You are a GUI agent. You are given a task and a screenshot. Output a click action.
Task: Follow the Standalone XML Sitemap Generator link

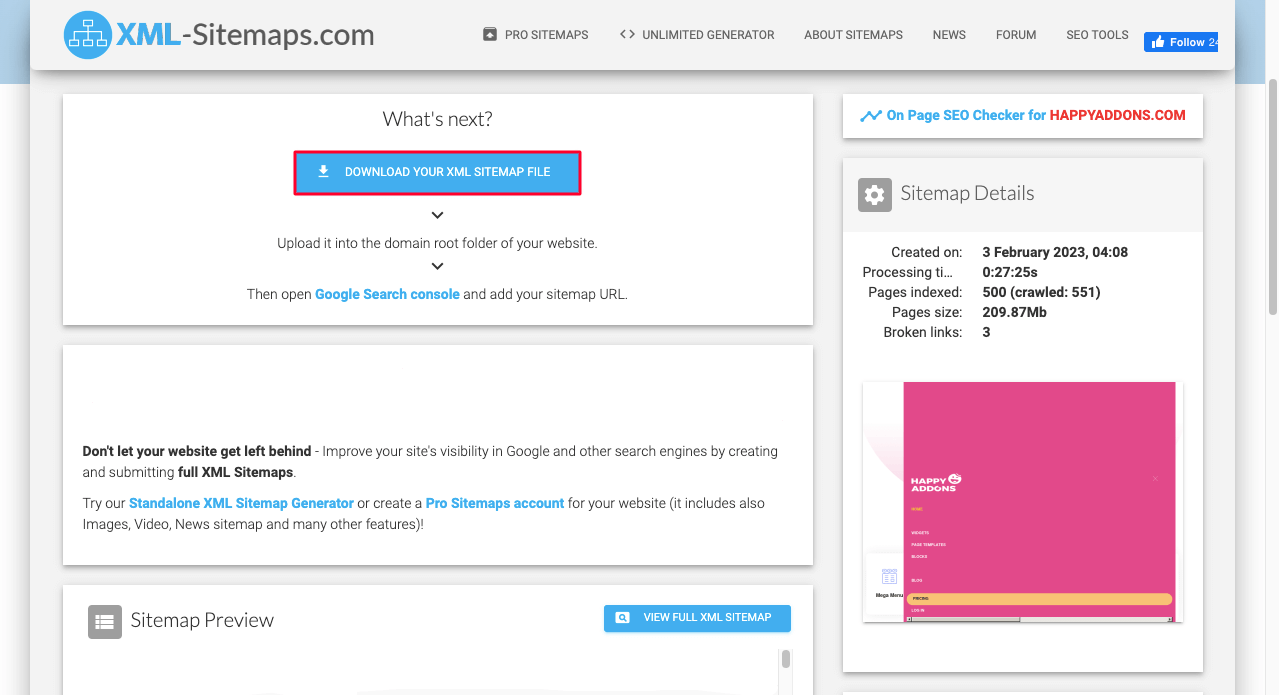click(x=241, y=504)
